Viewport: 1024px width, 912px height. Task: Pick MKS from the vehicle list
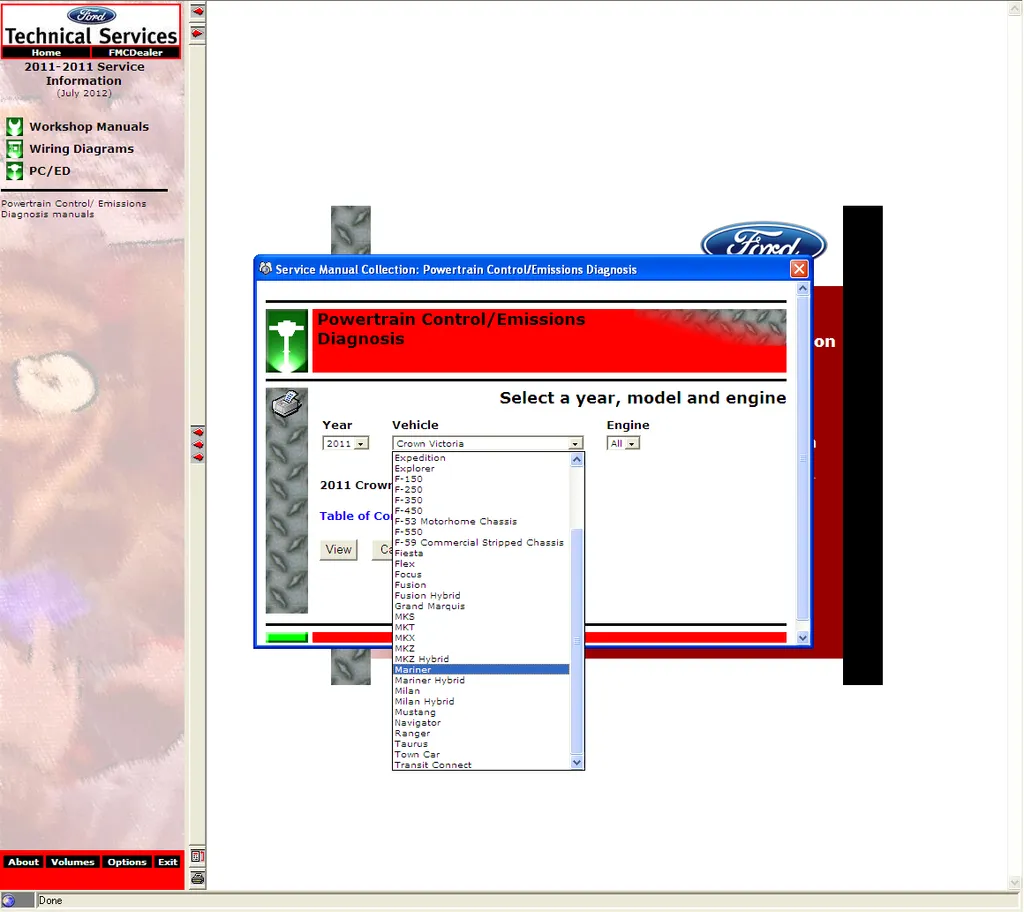point(481,617)
